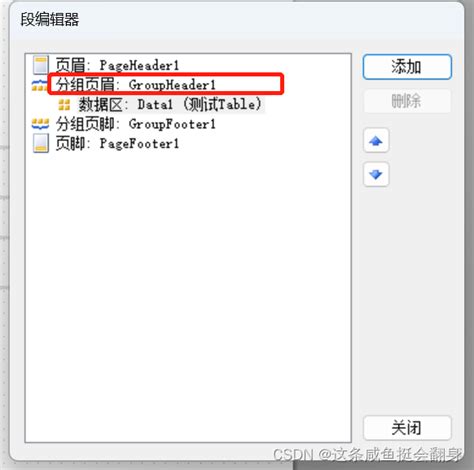This screenshot has height=470, width=474.
Task: Click the PageHeader1 band icon
Action: (41, 65)
